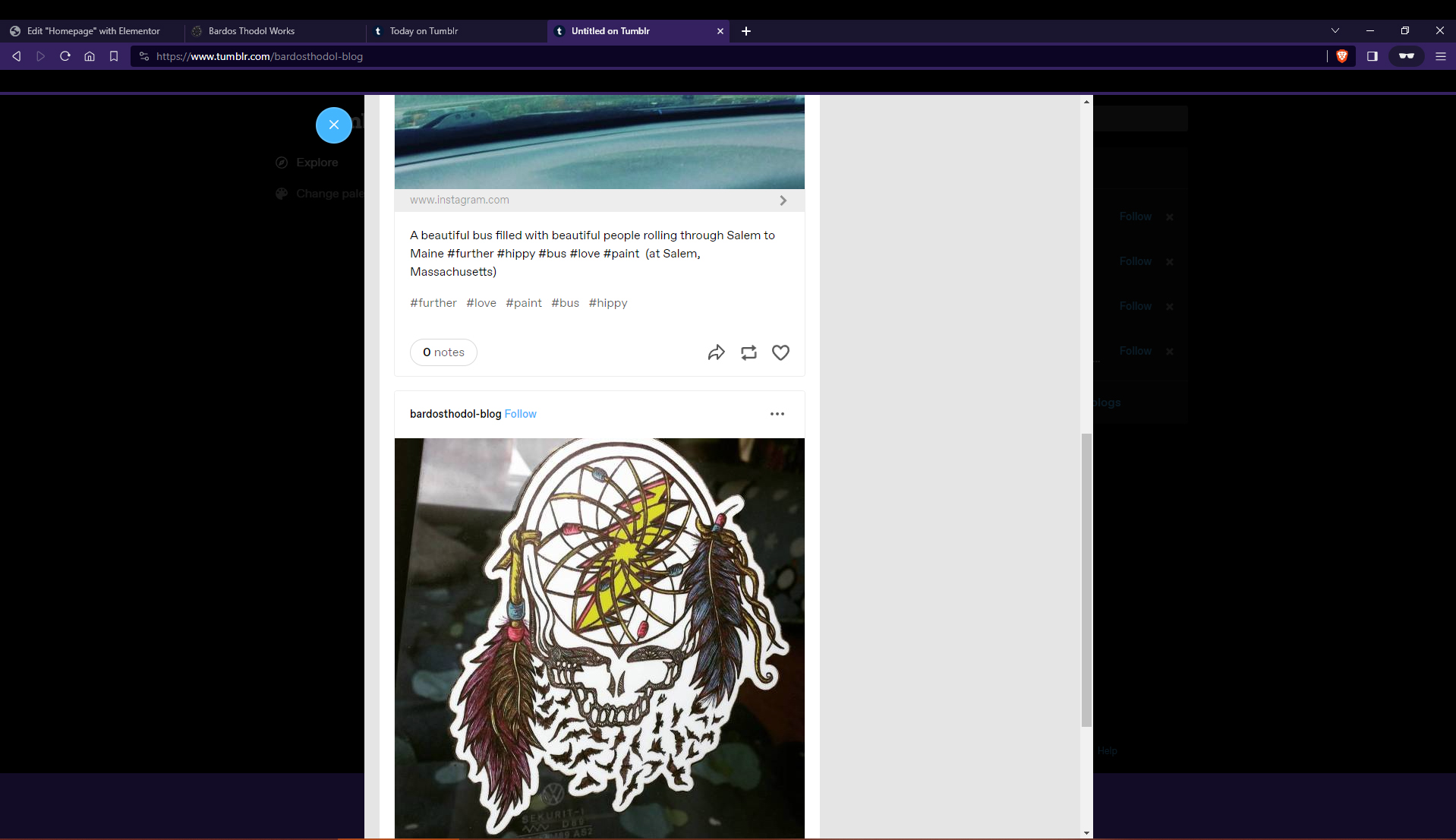1456x840 pixels.
Task: Share the Salem bus post
Action: pyautogui.click(x=716, y=352)
